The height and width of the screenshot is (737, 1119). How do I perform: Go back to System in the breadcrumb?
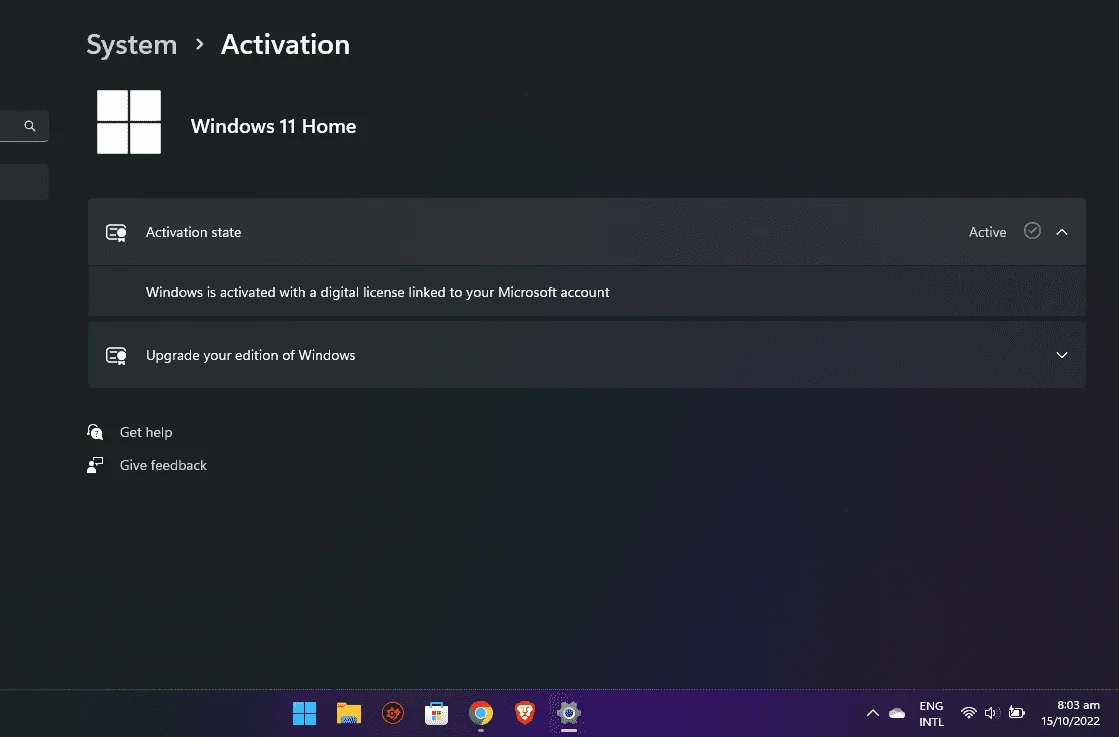click(x=131, y=45)
